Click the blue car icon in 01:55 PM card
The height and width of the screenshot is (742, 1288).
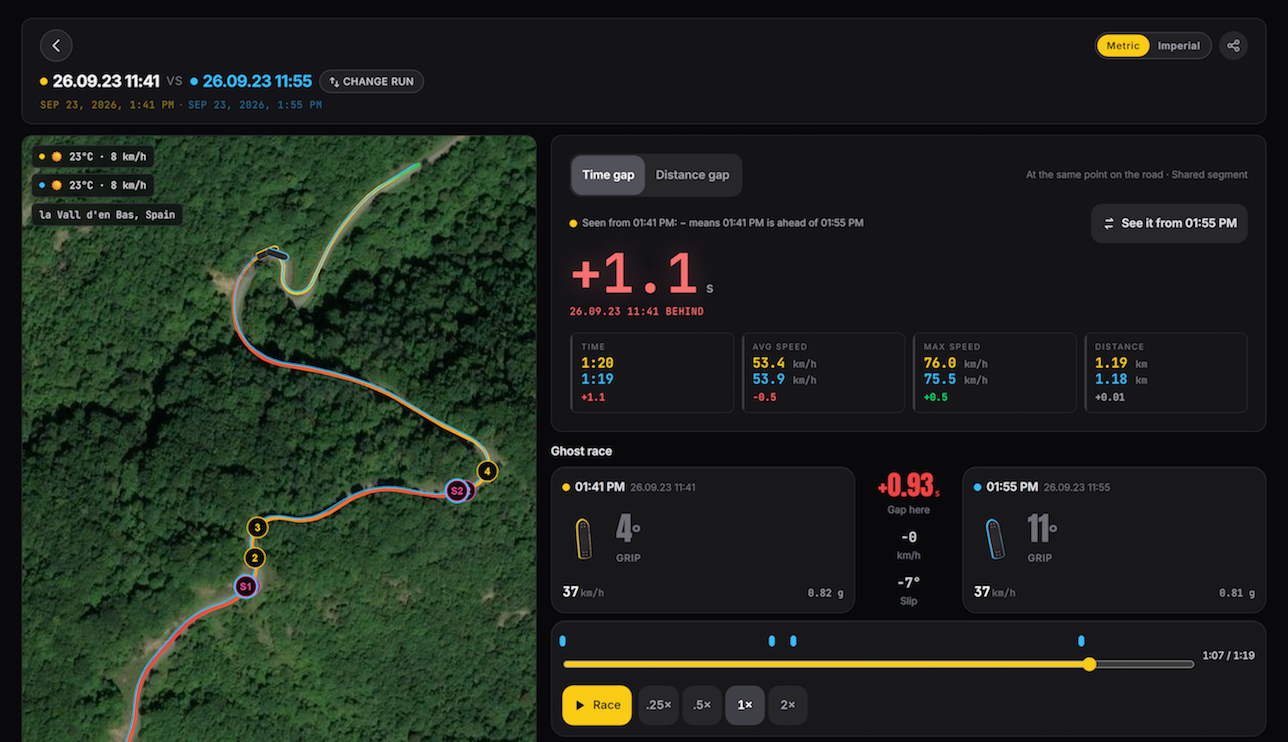[995, 539]
